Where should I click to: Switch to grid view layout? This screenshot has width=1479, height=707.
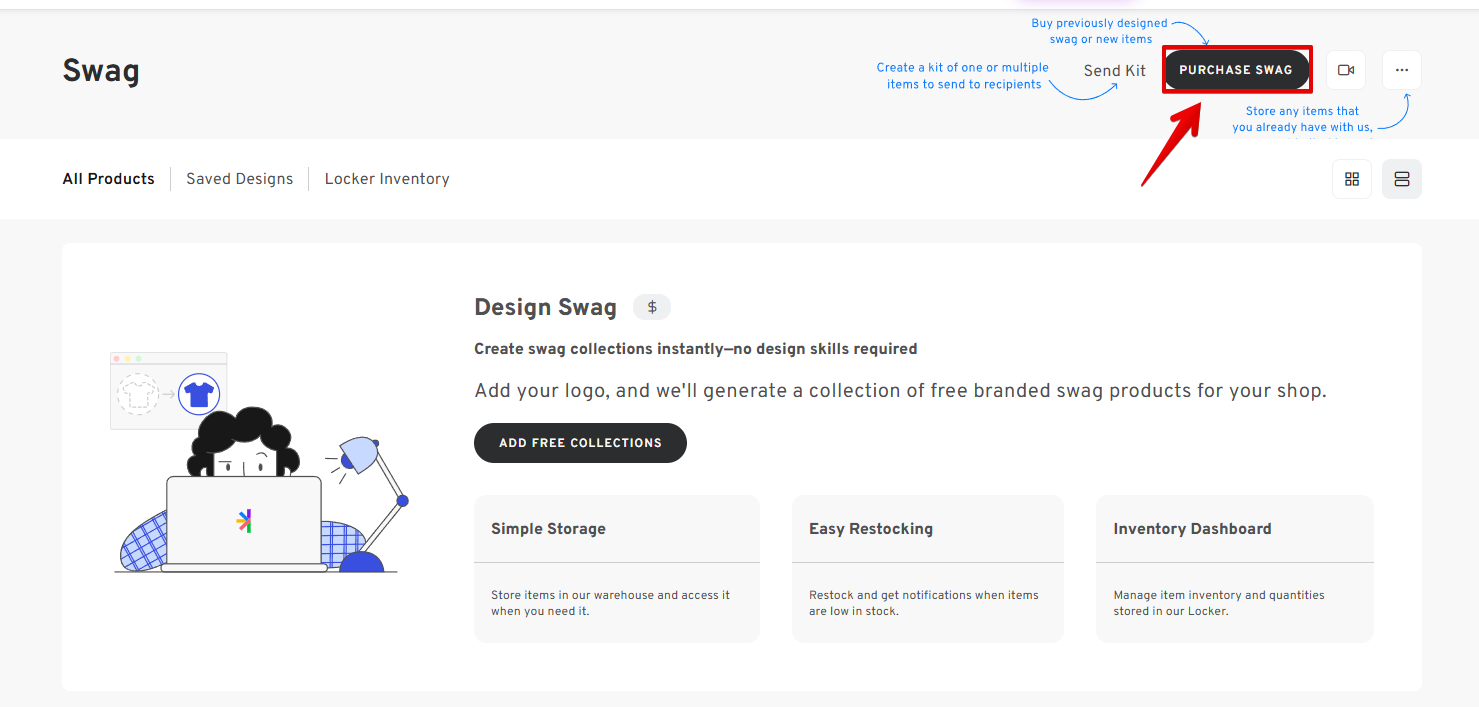(1352, 179)
